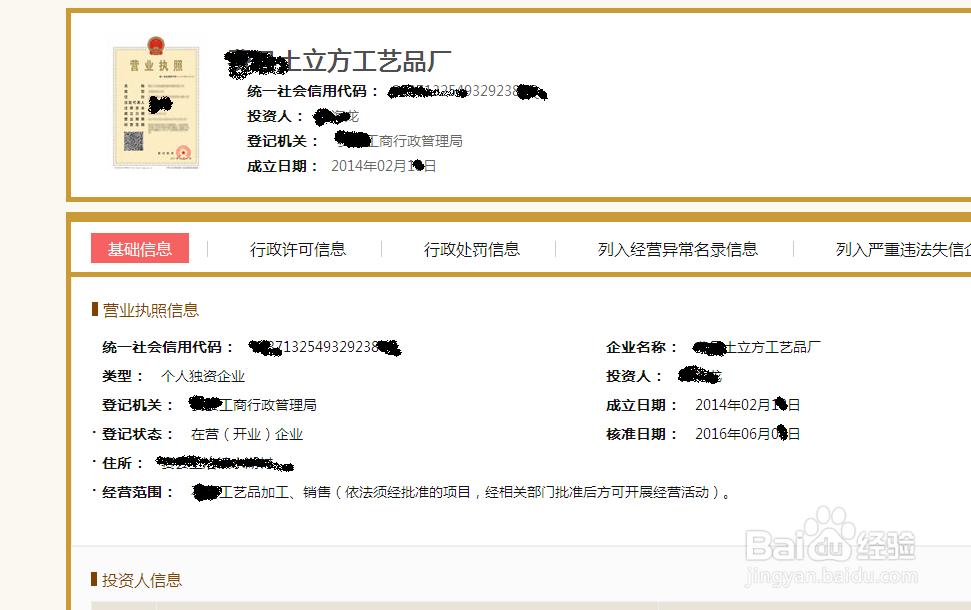Click the national emblem atop the license image
The image size is (971, 610).
coord(155,46)
